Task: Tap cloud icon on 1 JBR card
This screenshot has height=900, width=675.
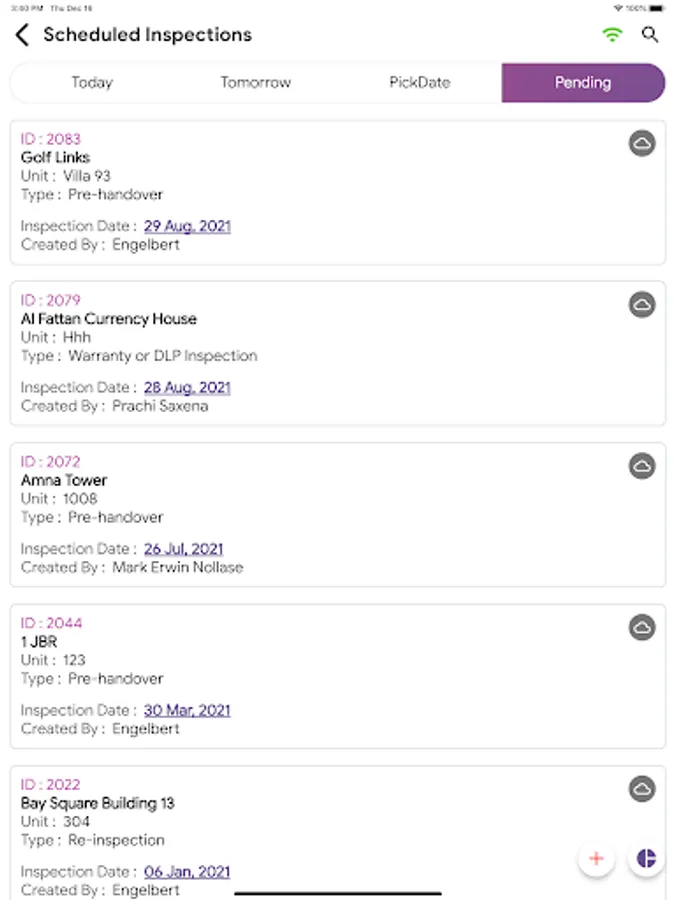Action: [642, 628]
